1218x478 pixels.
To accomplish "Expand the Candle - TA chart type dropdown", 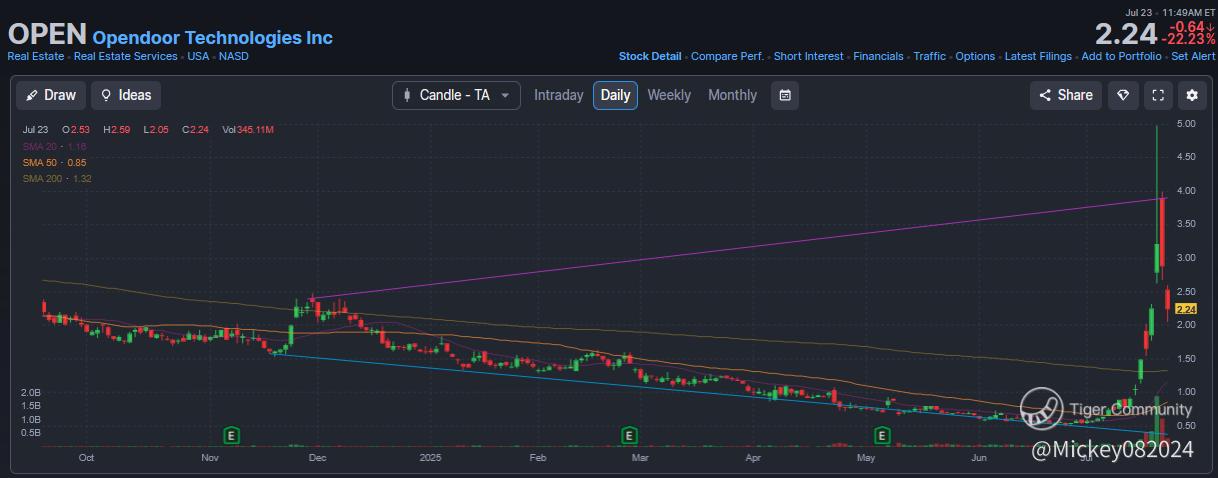I will pyautogui.click(x=456, y=95).
